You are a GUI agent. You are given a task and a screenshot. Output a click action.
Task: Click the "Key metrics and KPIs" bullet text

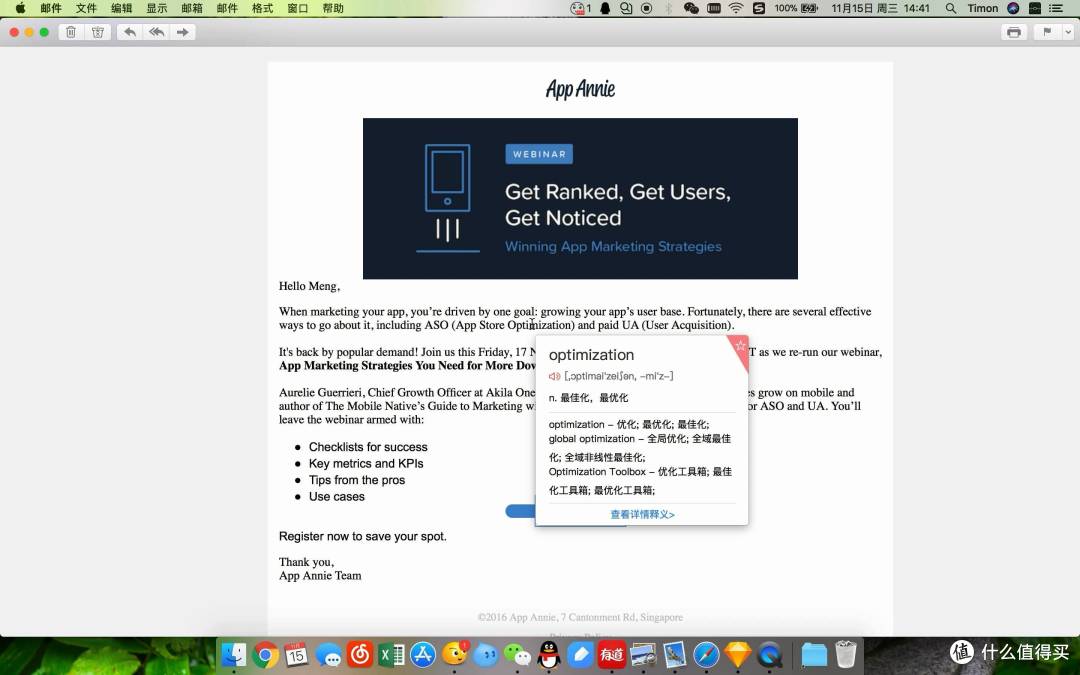pyautogui.click(x=366, y=464)
